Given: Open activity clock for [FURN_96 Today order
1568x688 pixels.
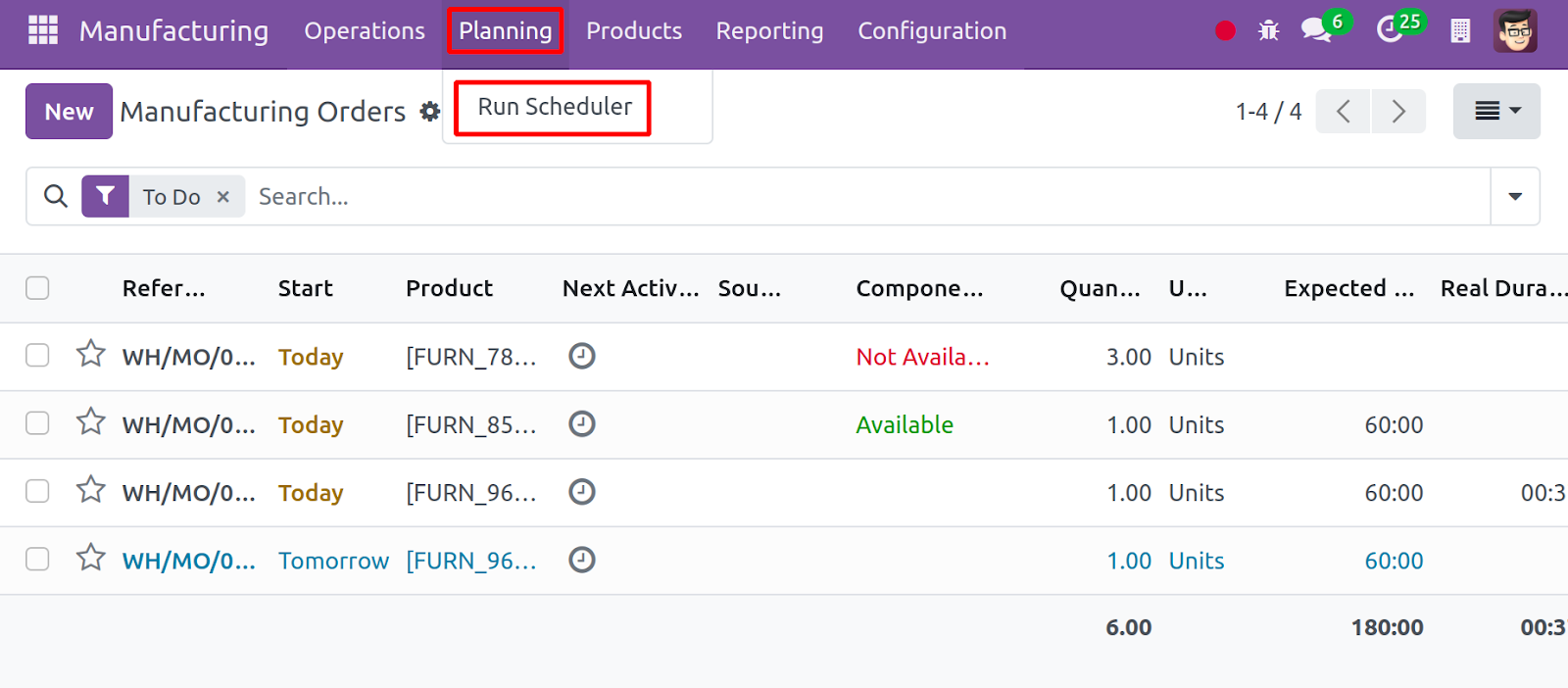Looking at the screenshot, I should tap(582, 491).
